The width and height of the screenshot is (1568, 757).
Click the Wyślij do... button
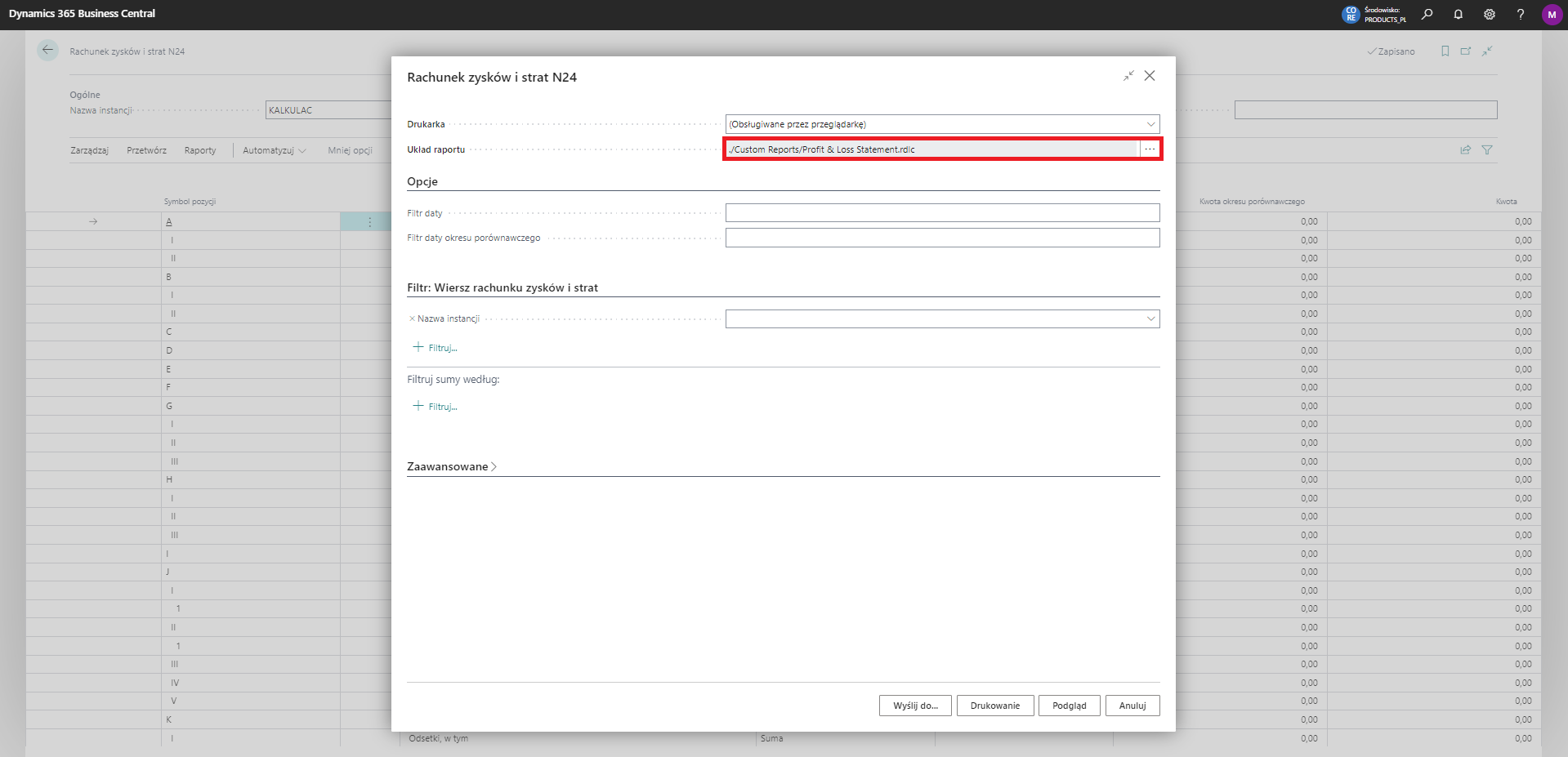click(x=915, y=706)
